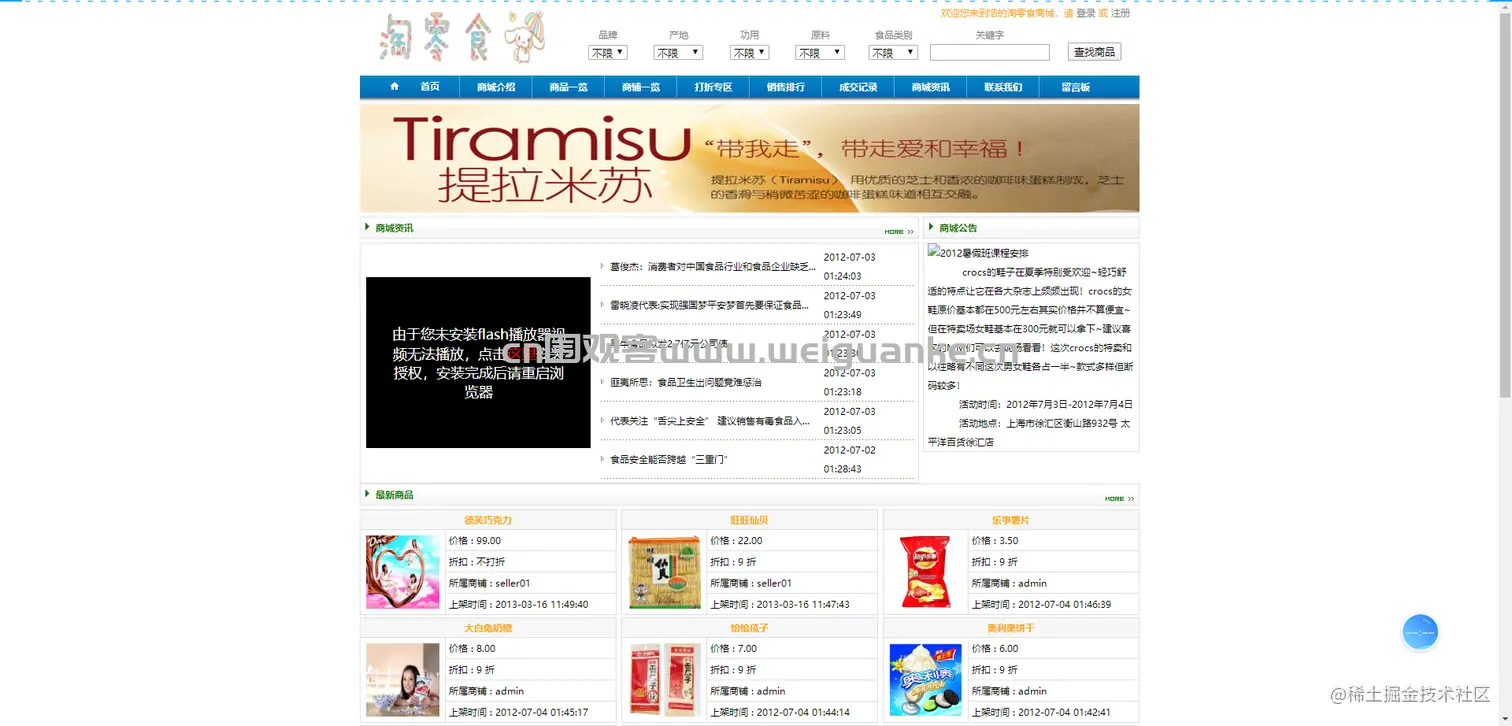Open MORE link in 商城资讯 header
The image size is (1512, 726).
coord(899,232)
